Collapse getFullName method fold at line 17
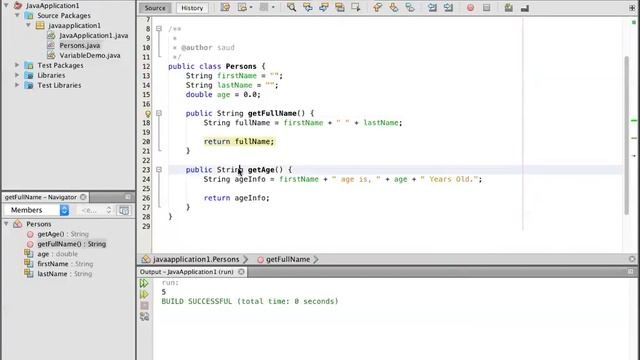640x360 pixels. click(x=159, y=113)
